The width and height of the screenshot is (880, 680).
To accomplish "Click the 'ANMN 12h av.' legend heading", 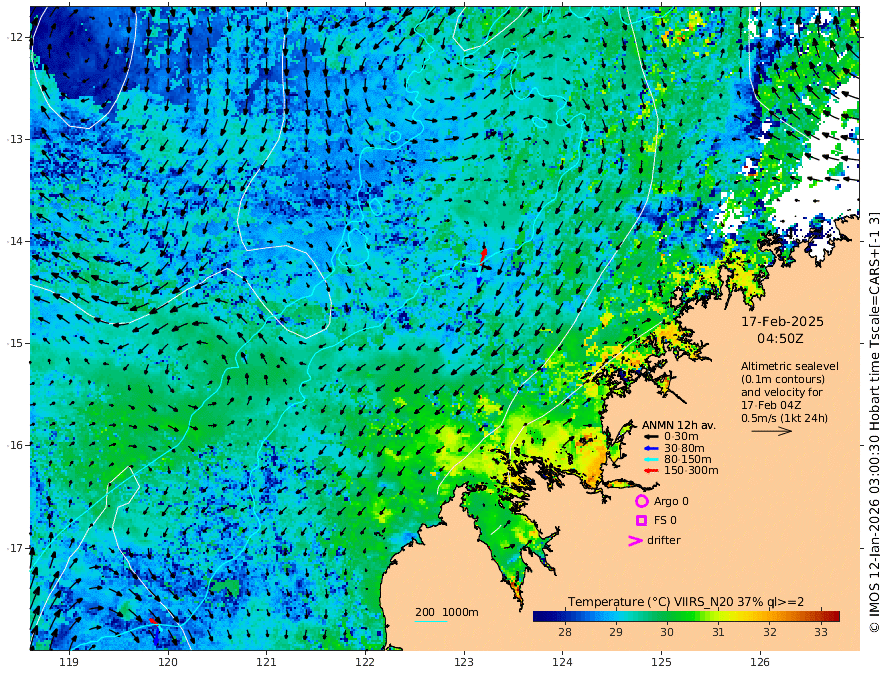I will (679, 425).
